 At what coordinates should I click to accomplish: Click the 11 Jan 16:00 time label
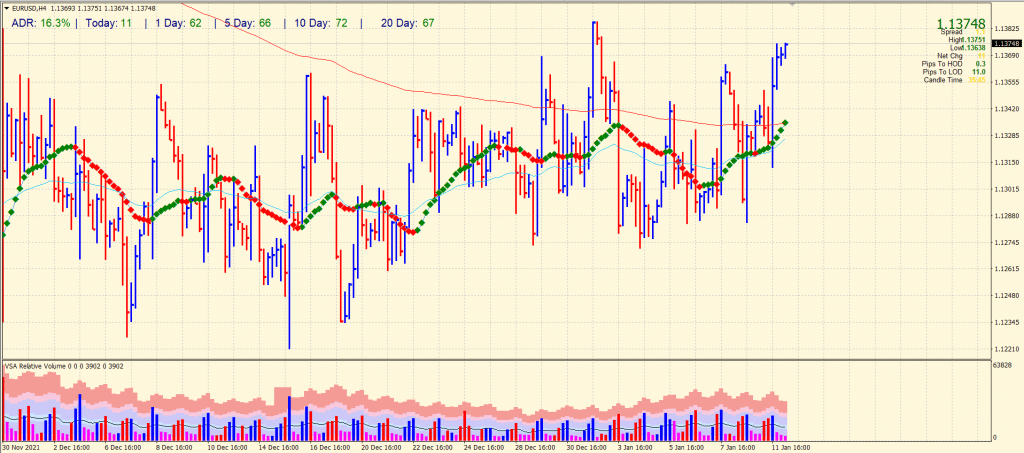pos(789,448)
